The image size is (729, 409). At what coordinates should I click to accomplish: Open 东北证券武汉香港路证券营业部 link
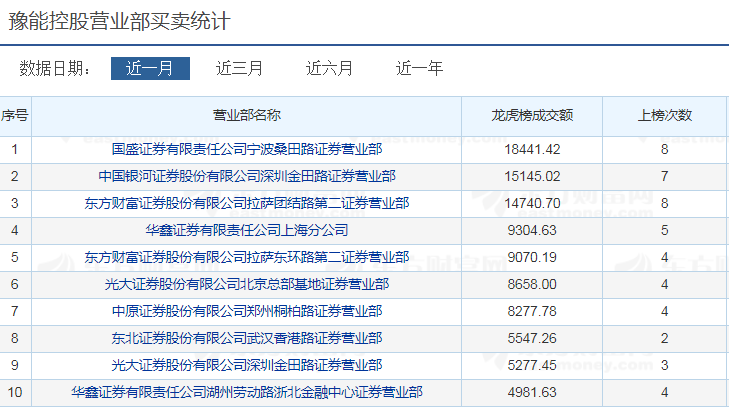247,338
